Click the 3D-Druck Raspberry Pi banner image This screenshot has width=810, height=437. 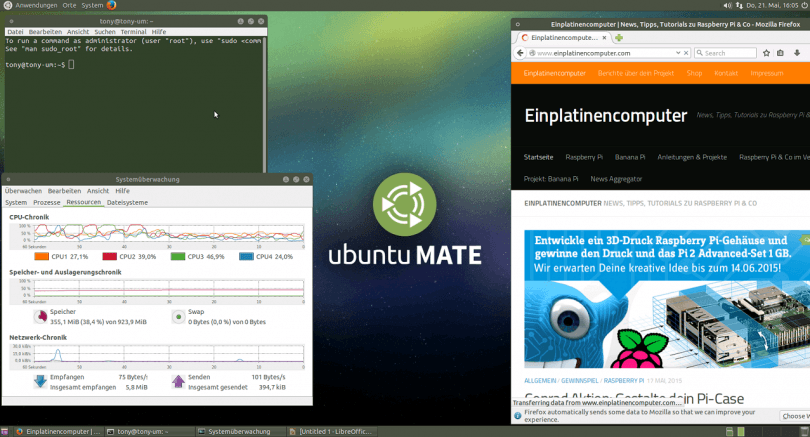click(667, 299)
